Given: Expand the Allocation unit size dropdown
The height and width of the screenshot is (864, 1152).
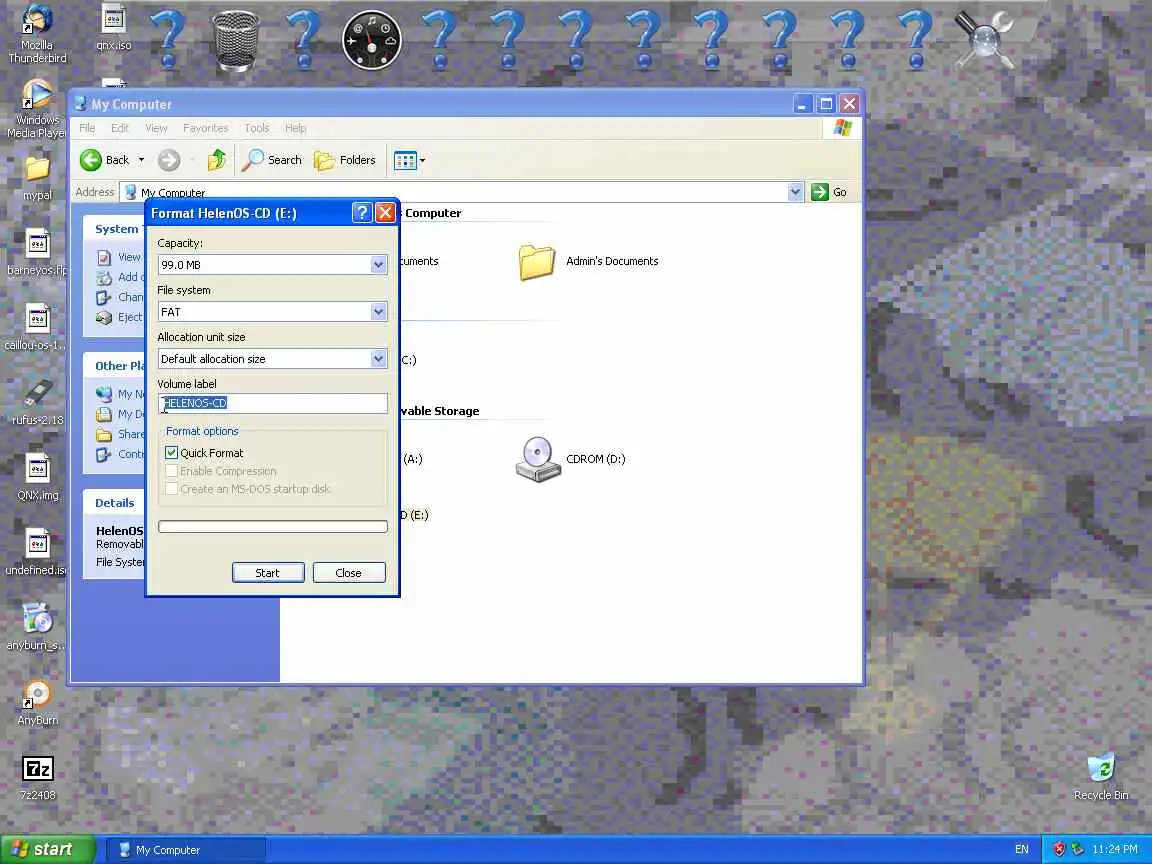Looking at the screenshot, I should pos(378,359).
